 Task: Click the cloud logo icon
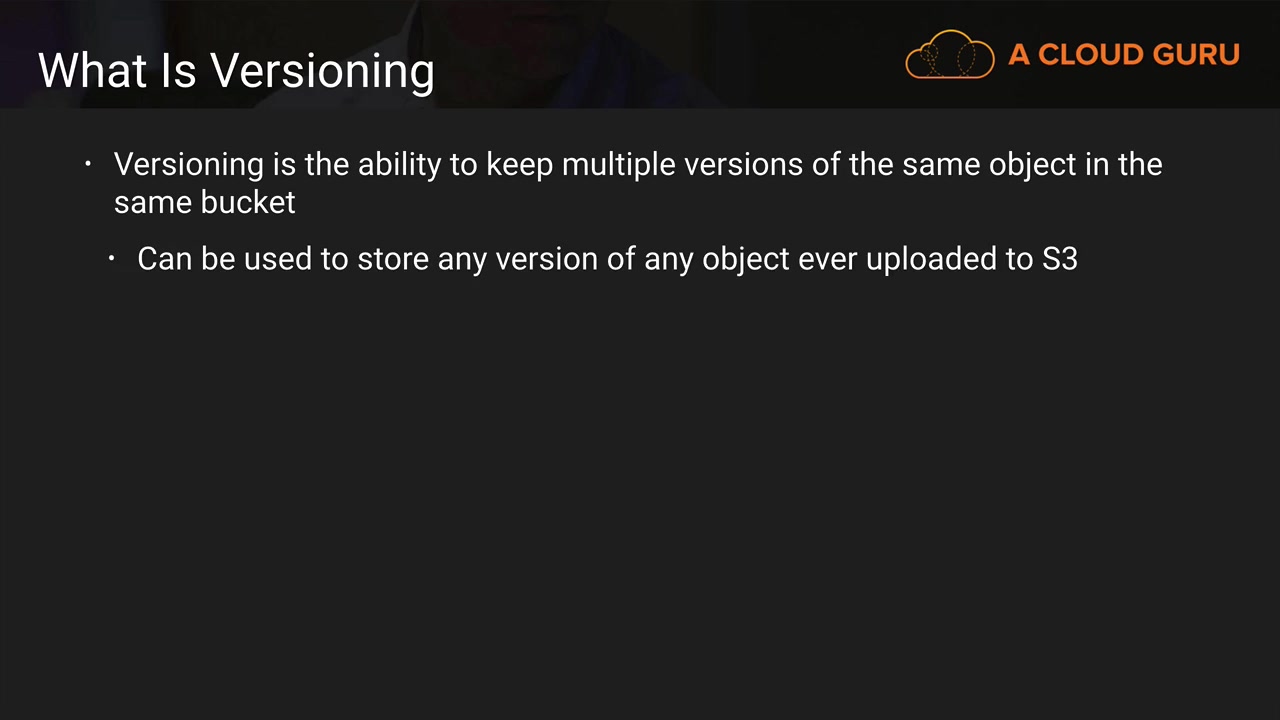pos(949,55)
